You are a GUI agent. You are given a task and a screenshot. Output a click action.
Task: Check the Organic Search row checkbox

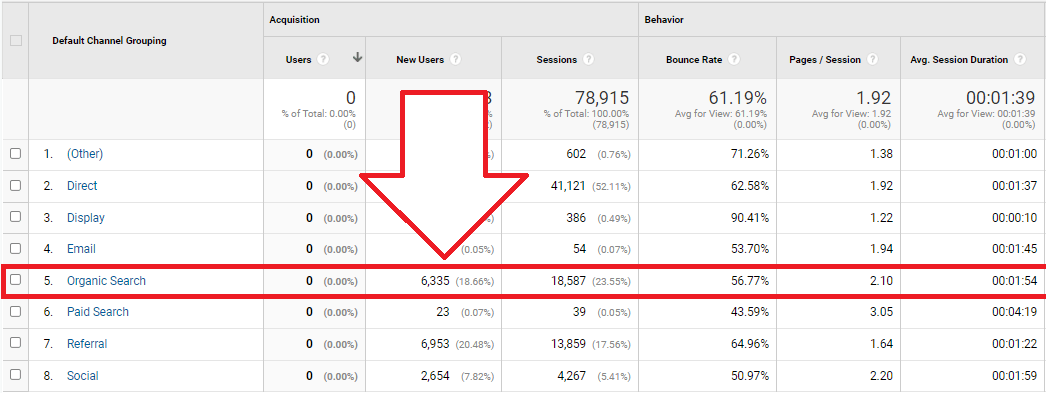tap(15, 280)
